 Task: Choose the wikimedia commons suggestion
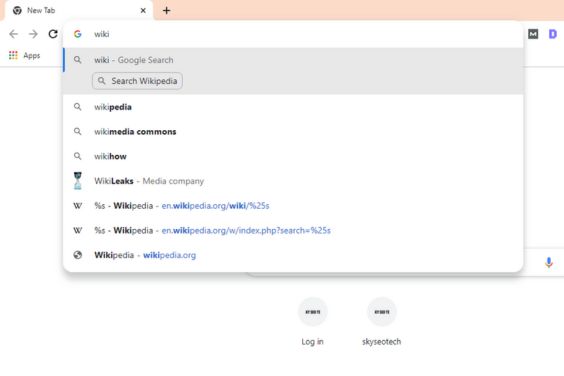point(293,132)
